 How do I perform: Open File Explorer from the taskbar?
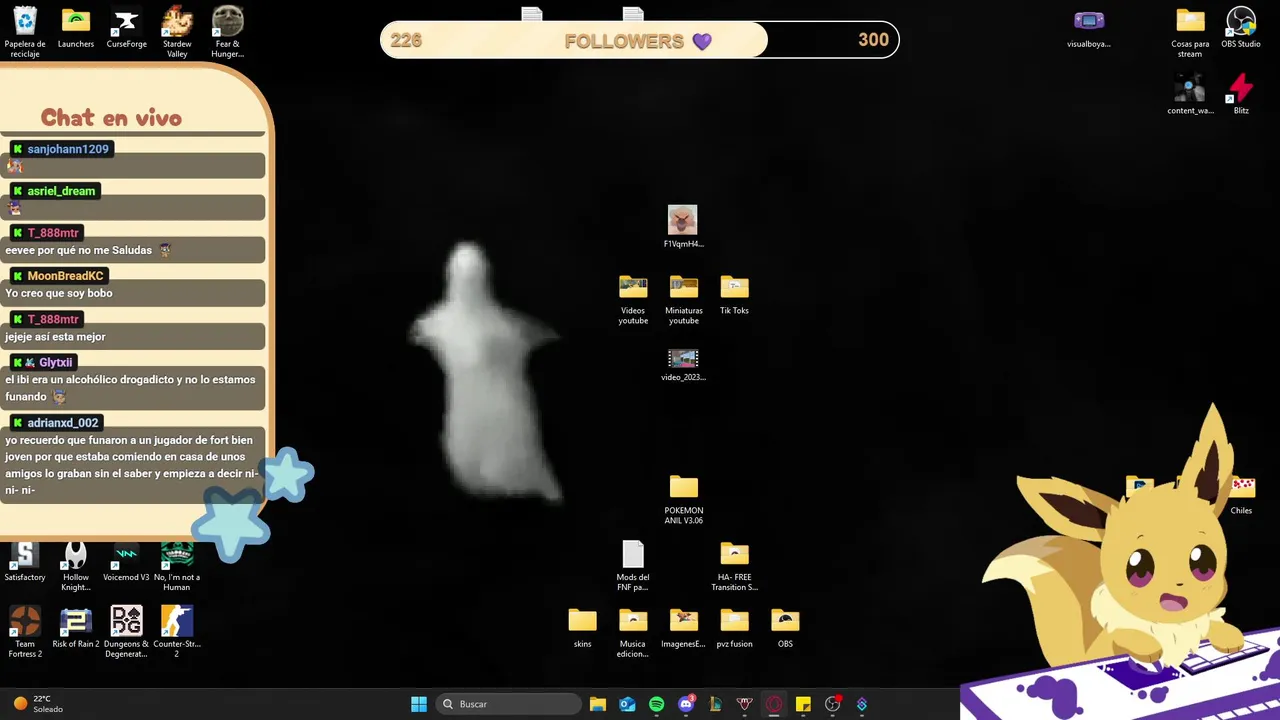point(598,704)
